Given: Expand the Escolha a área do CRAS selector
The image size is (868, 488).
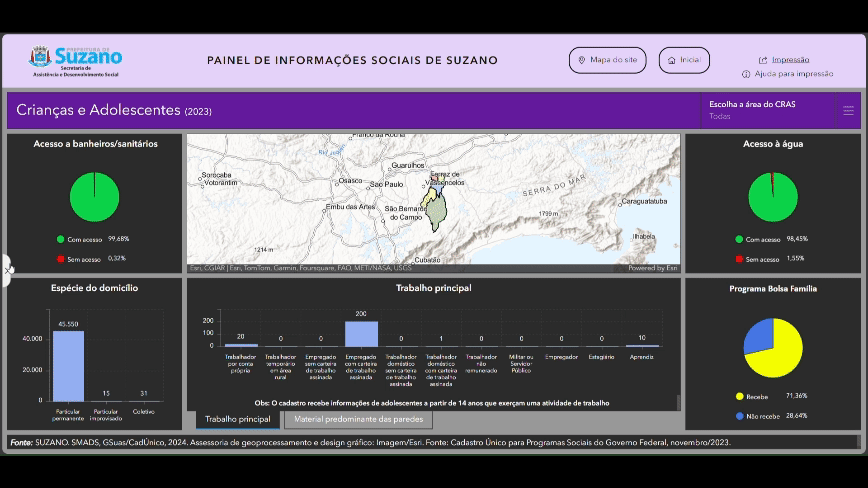Looking at the screenshot, I should (x=767, y=110).
